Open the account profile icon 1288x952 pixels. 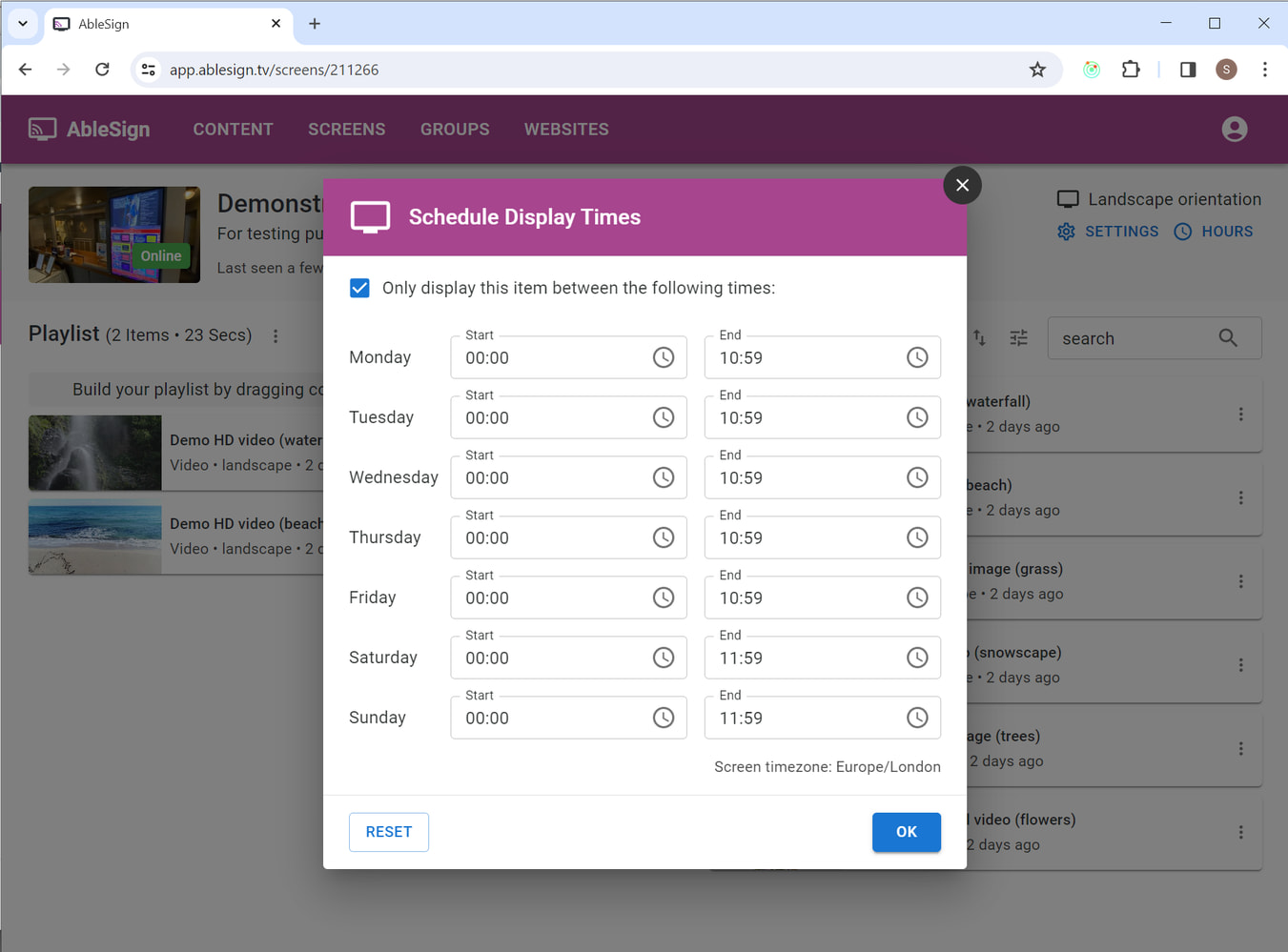pos(1234,129)
